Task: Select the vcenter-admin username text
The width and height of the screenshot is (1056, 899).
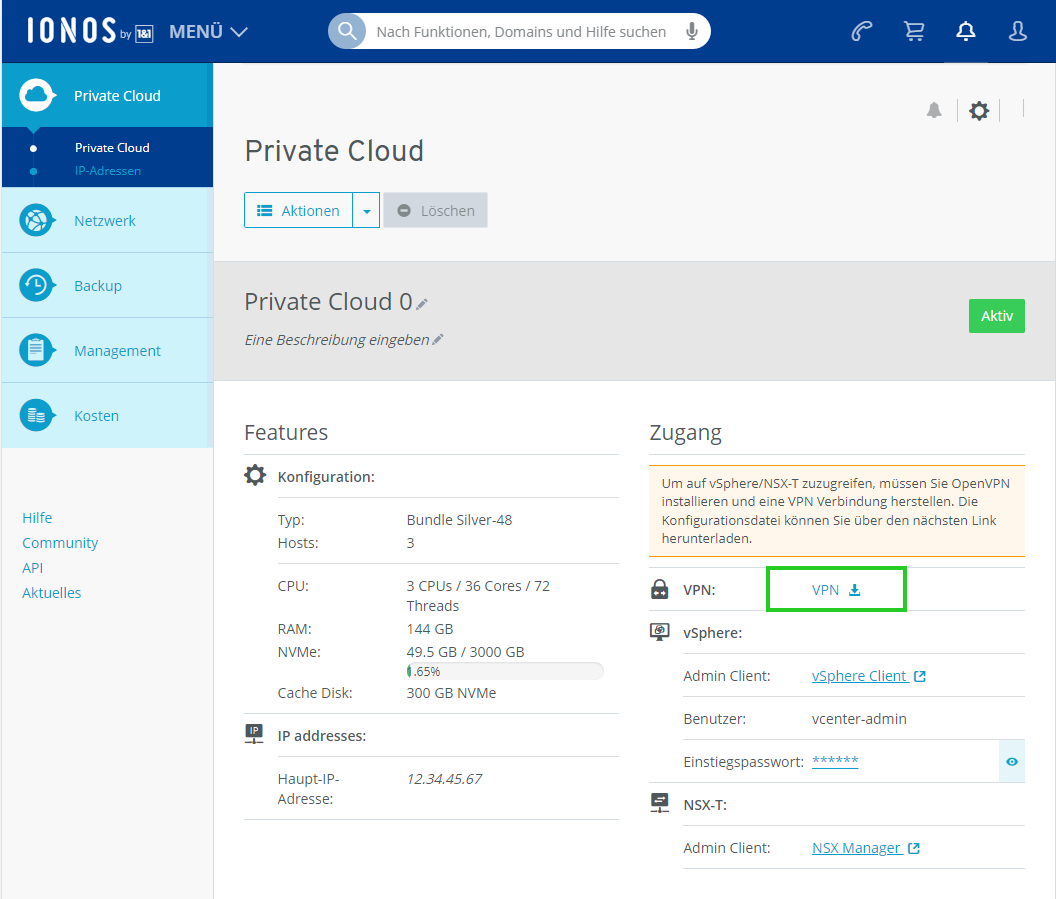Action: (859, 719)
